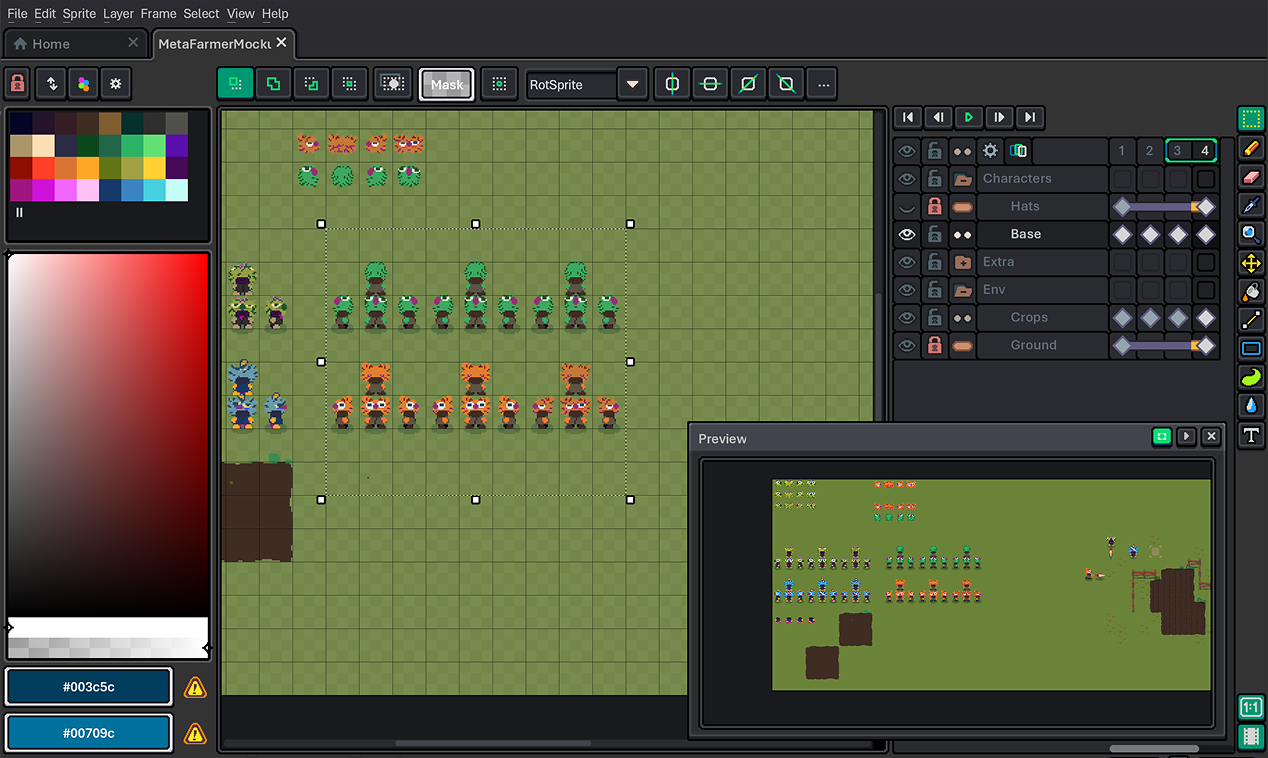
Task: Toggle visibility of the Crops layer
Action: pos(907,317)
